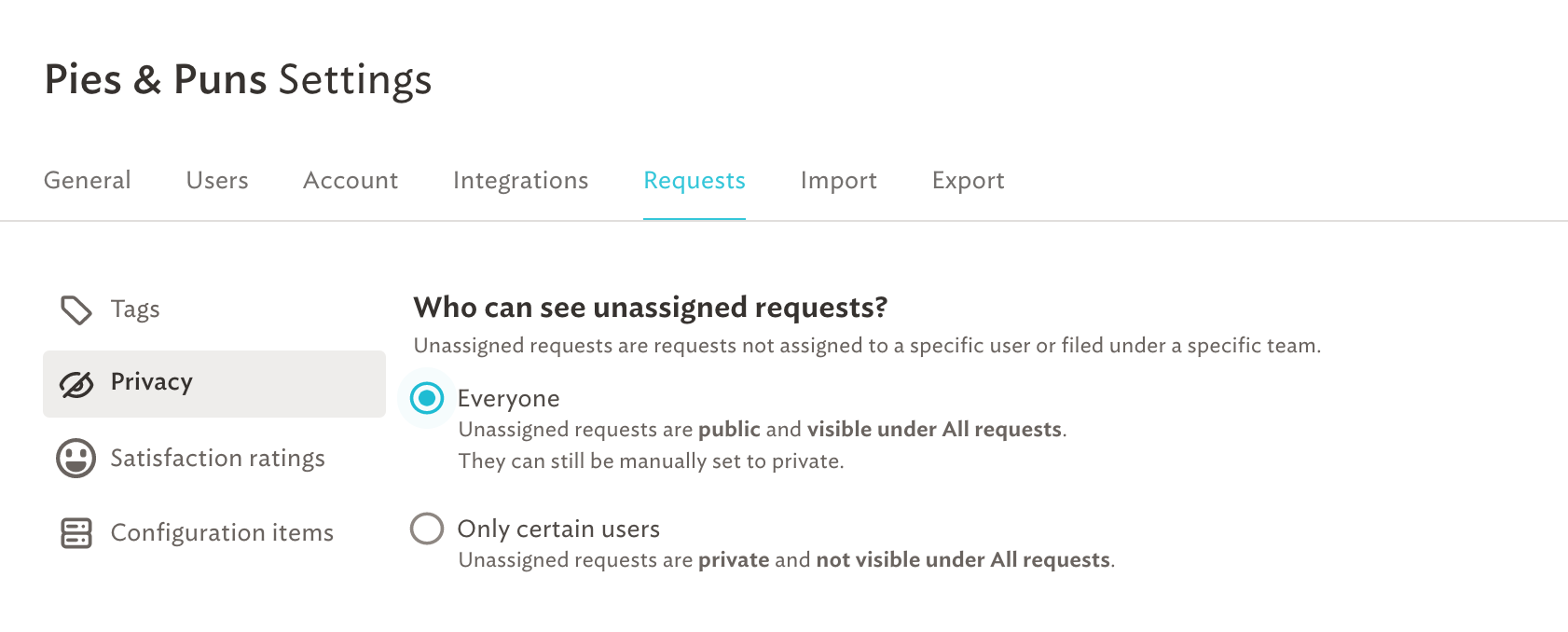
Task: Select the Only certain users radio button
Action: pos(427,529)
